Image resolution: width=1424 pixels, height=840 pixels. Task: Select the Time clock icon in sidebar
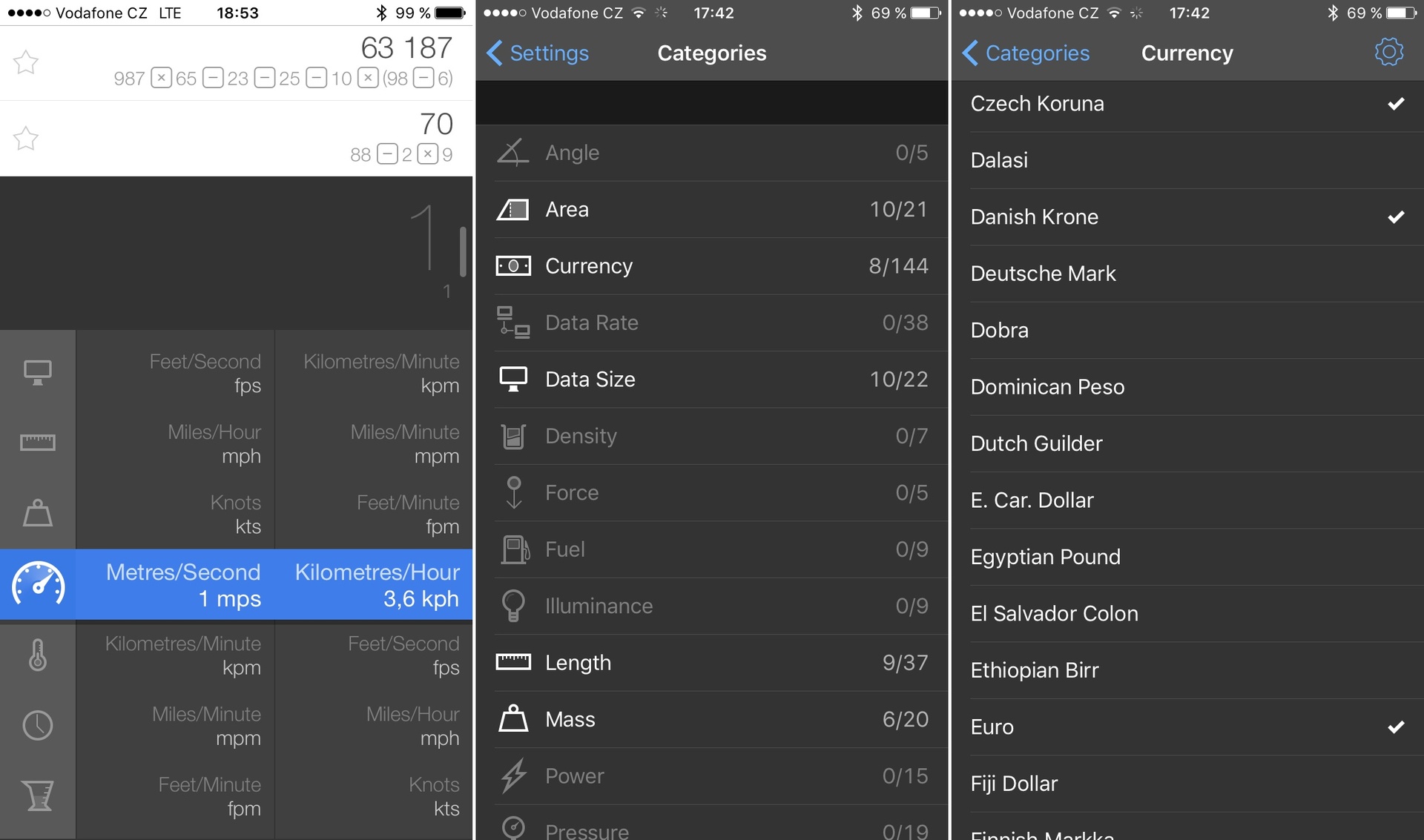[37, 725]
